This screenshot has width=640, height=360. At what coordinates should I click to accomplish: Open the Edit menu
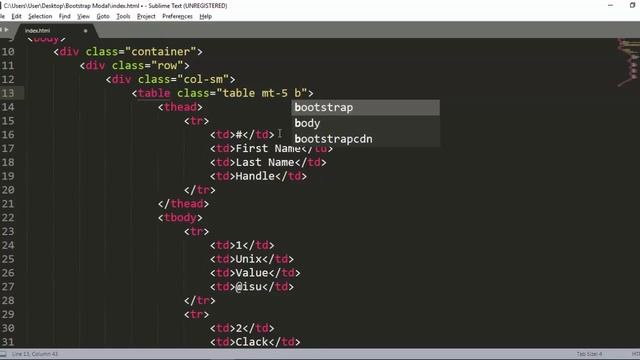point(16,16)
